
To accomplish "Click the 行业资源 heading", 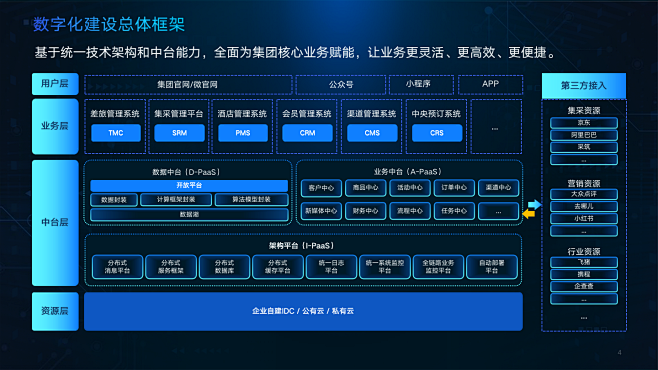I will tap(584, 252).
